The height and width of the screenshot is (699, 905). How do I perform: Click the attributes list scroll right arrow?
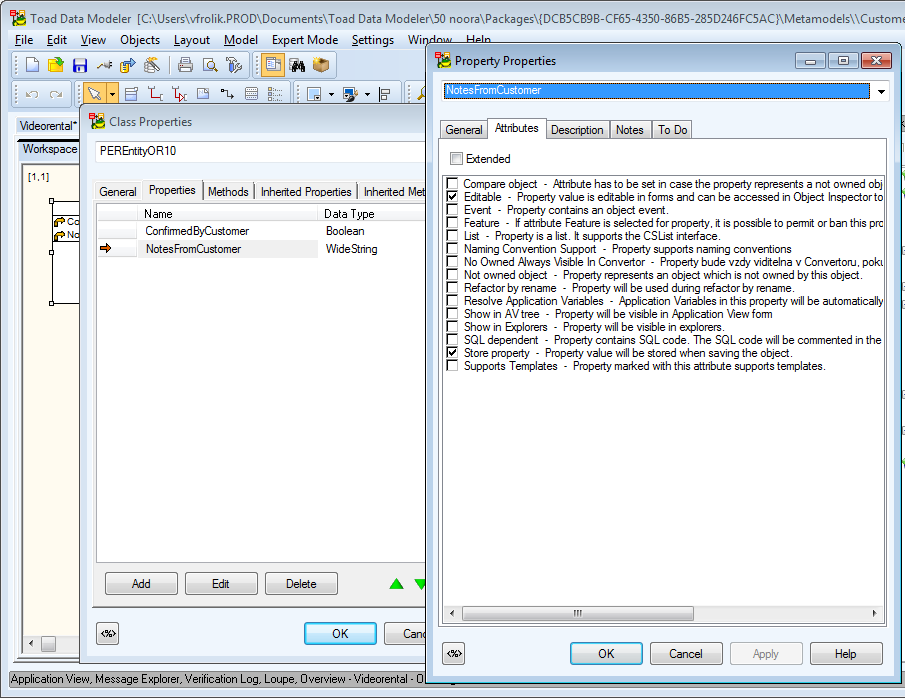[x=874, y=613]
